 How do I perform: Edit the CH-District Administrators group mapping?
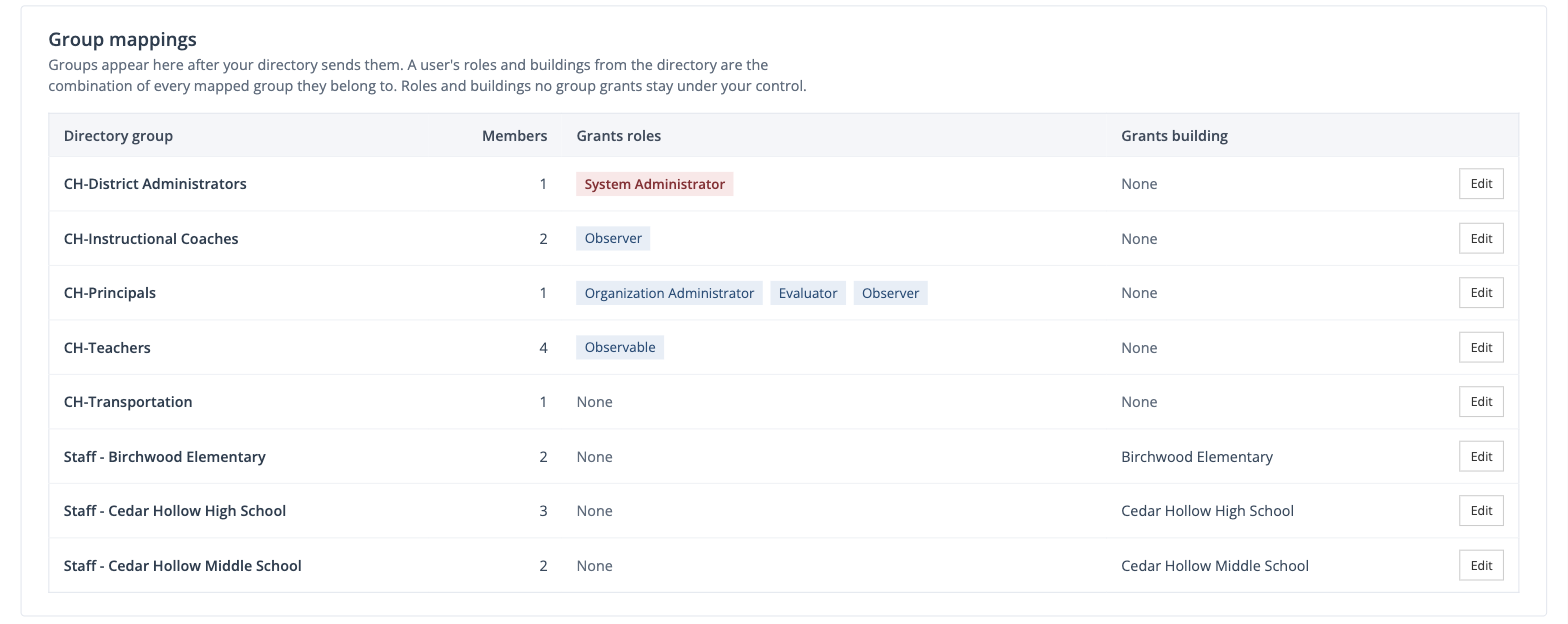1481,184
